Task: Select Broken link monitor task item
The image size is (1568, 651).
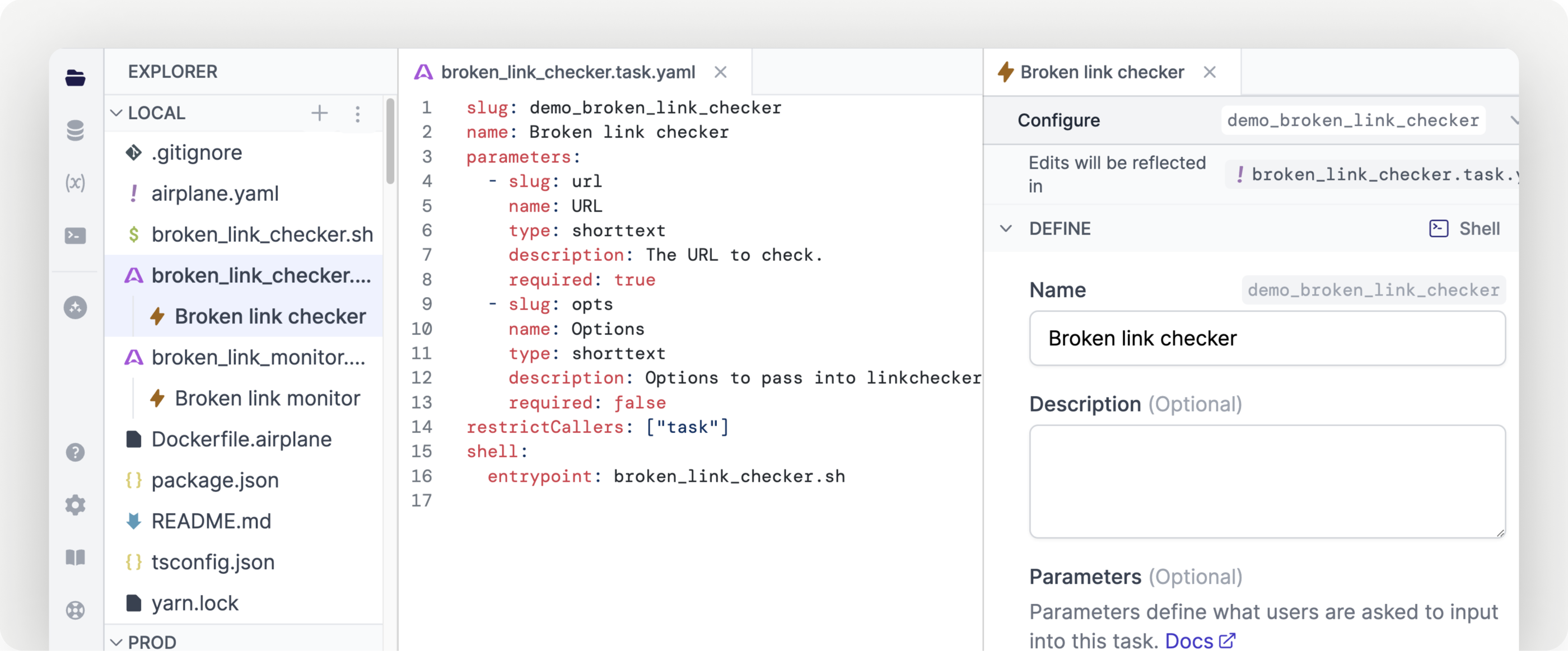Action: [244, 398]
